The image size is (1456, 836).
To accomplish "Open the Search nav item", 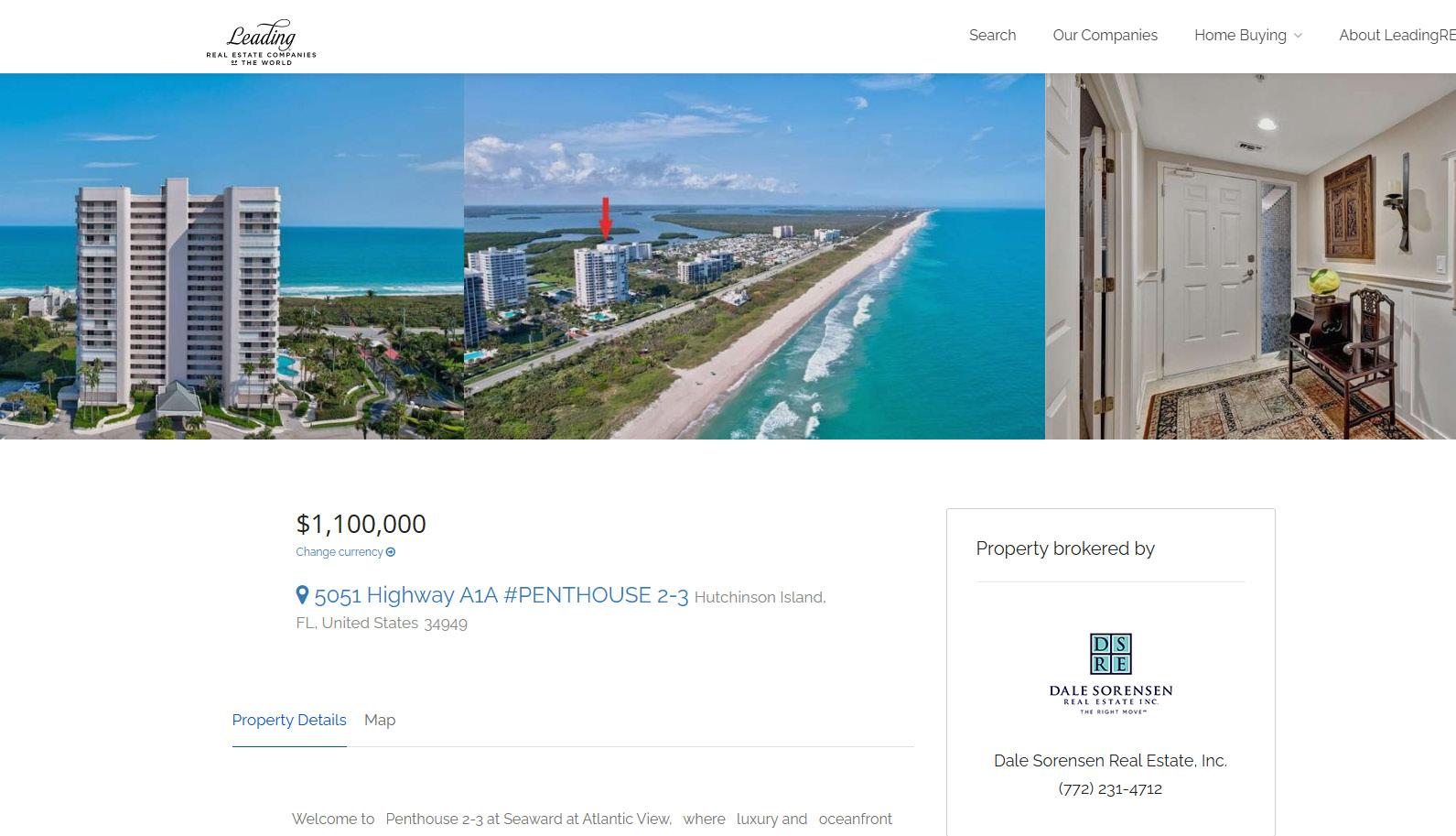I will tap(992, 35).
